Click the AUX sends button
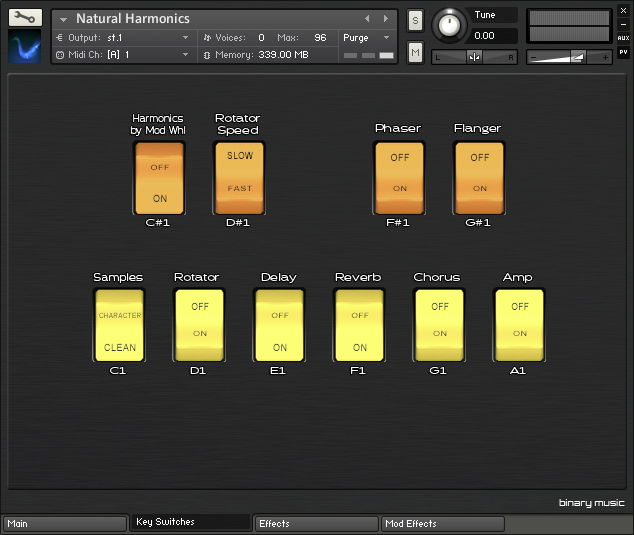 [x=623, y=38]
